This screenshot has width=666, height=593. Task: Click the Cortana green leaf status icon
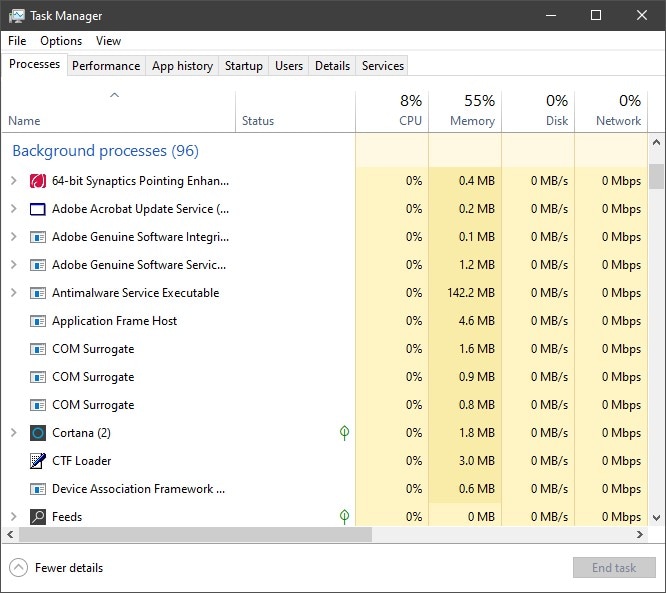pyautogui.click(x=344, y=433)
